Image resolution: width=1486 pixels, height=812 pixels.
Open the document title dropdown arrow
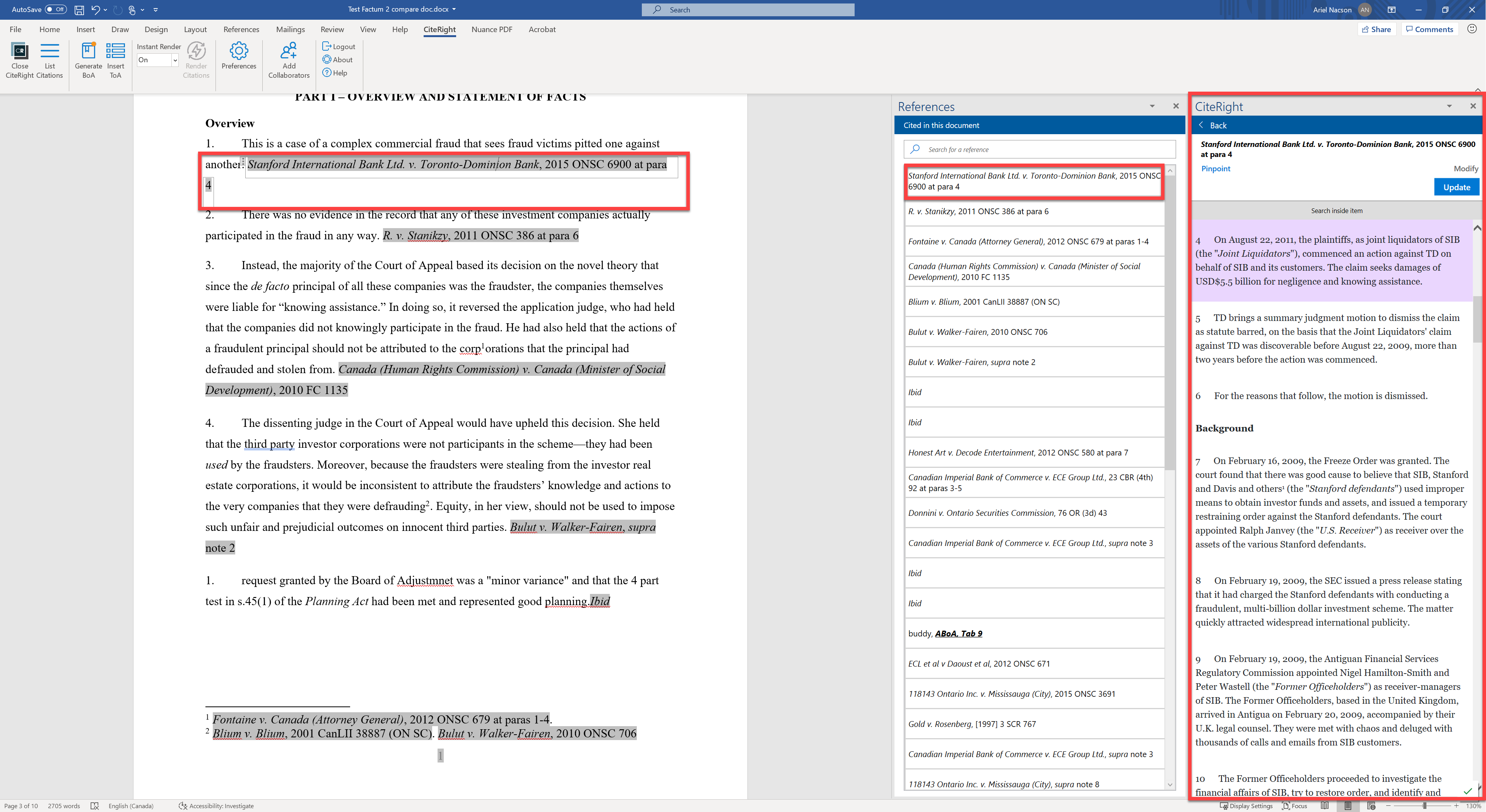pyautogui.click(x=454, y=9)
